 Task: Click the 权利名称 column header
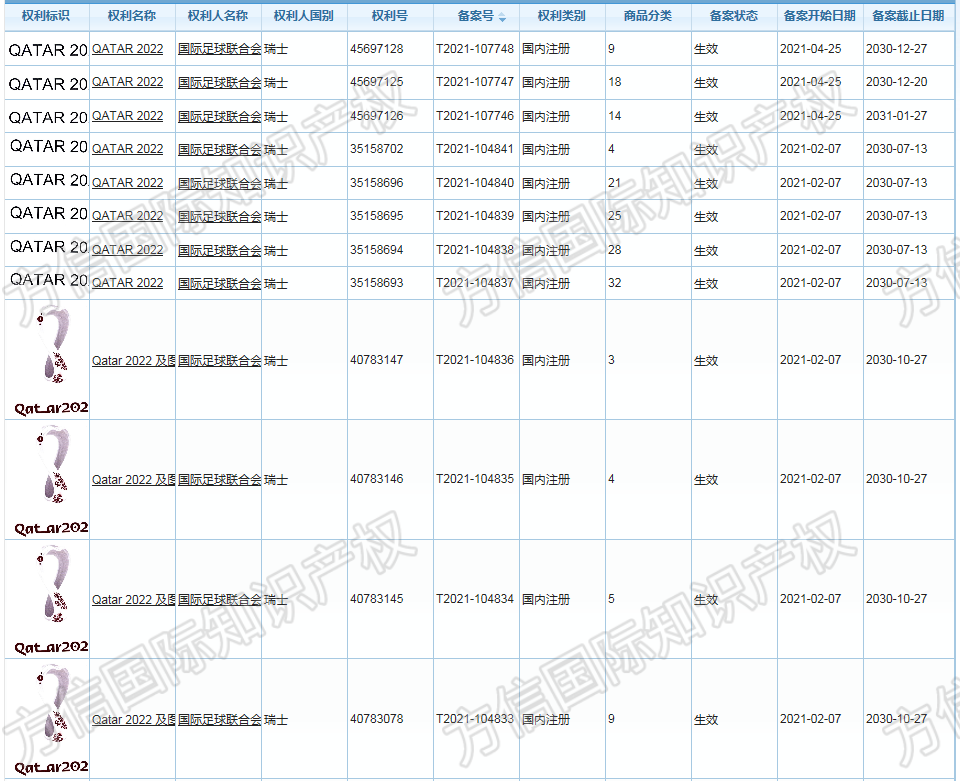[132, 16]
